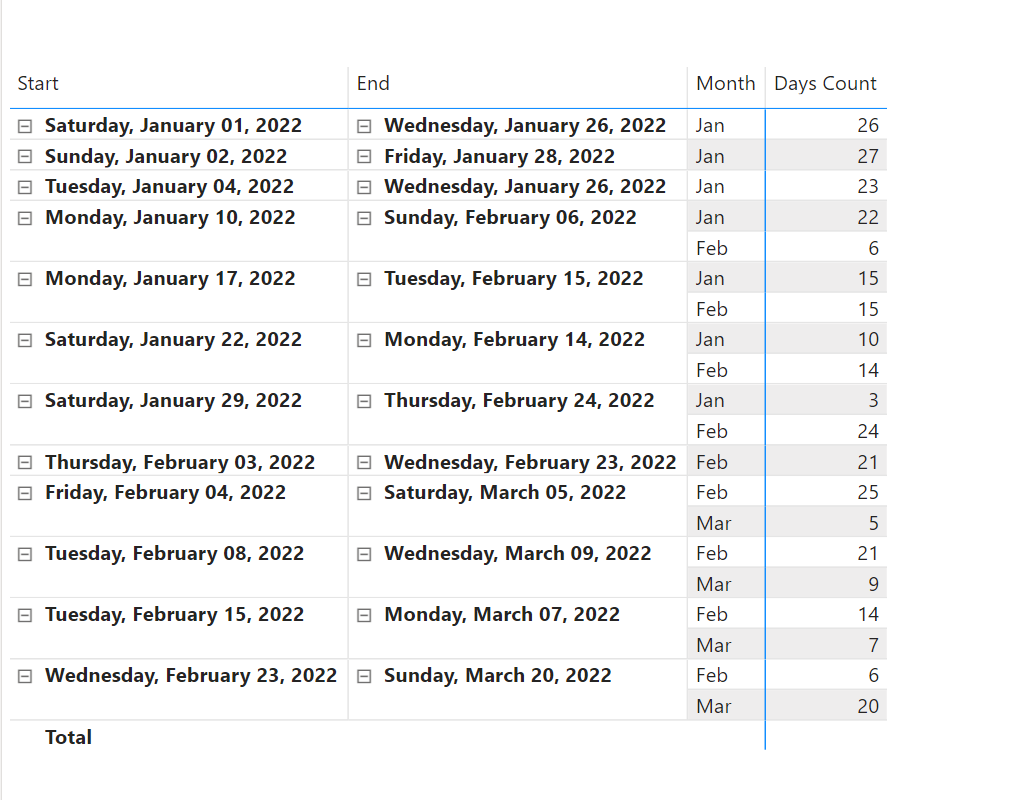Screen dimensions: 1036x800
Task: Select the Sunday, January 02, 2022 start date
Action: [x=166, y=157]
